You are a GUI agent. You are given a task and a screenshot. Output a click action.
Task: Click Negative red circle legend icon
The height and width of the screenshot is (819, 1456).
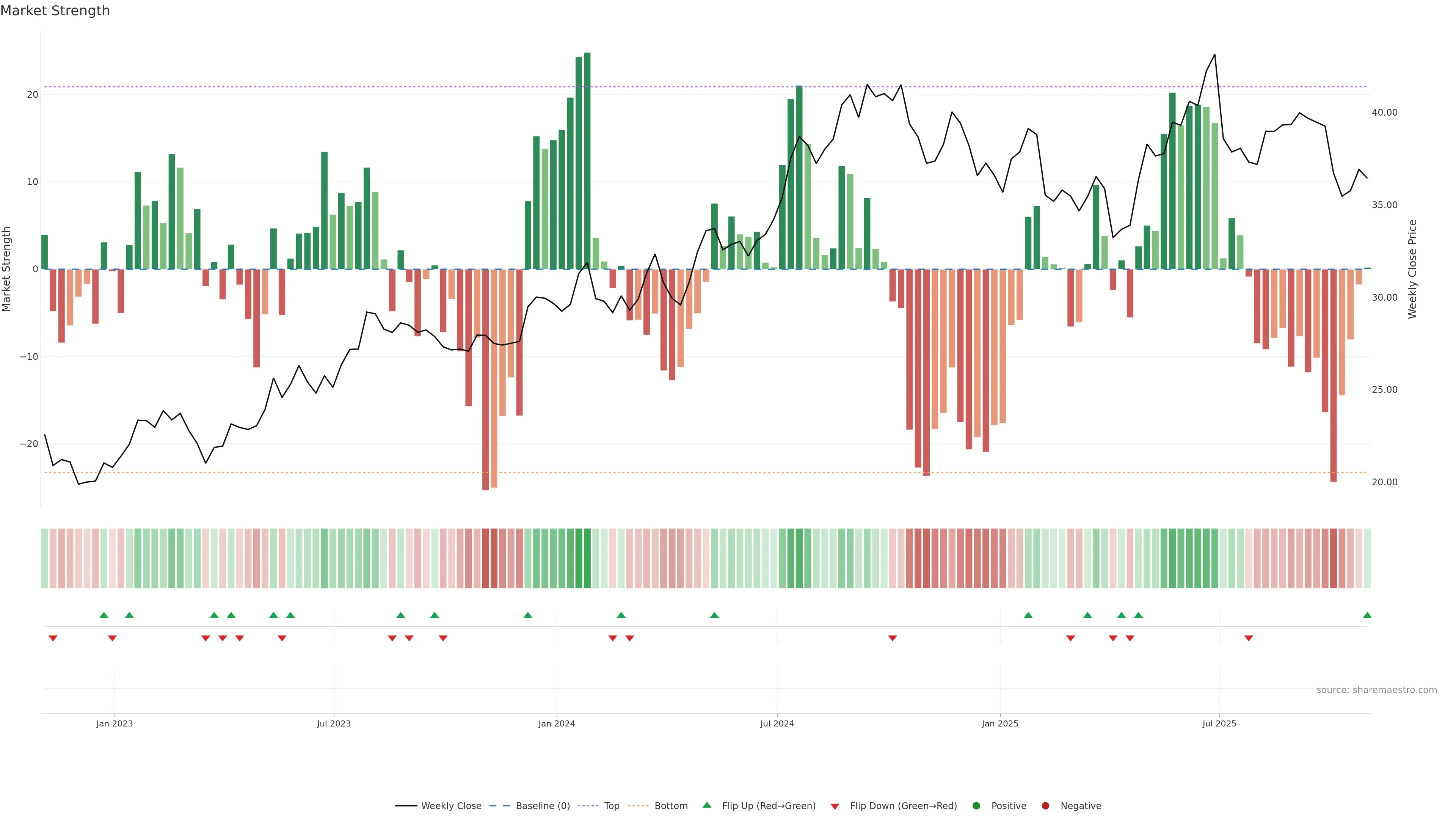coord(1045,806)
